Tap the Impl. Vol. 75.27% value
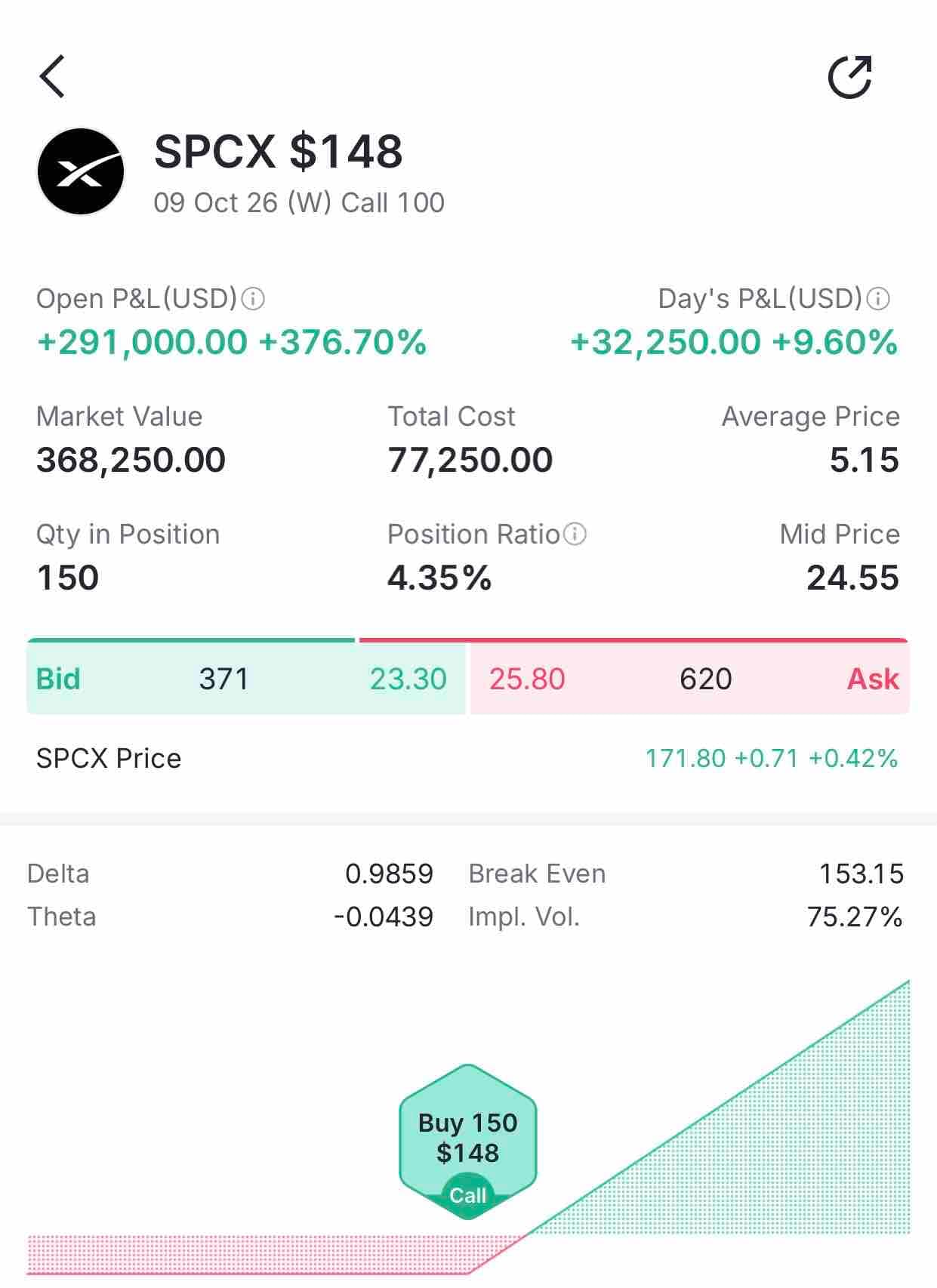This screenshot has height=1288, width=937. pos(855,917)
